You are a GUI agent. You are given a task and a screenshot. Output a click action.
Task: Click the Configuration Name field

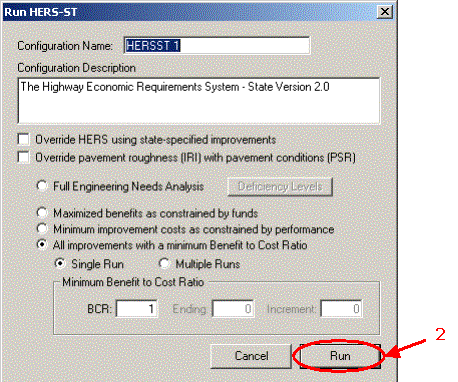(217, 45)
